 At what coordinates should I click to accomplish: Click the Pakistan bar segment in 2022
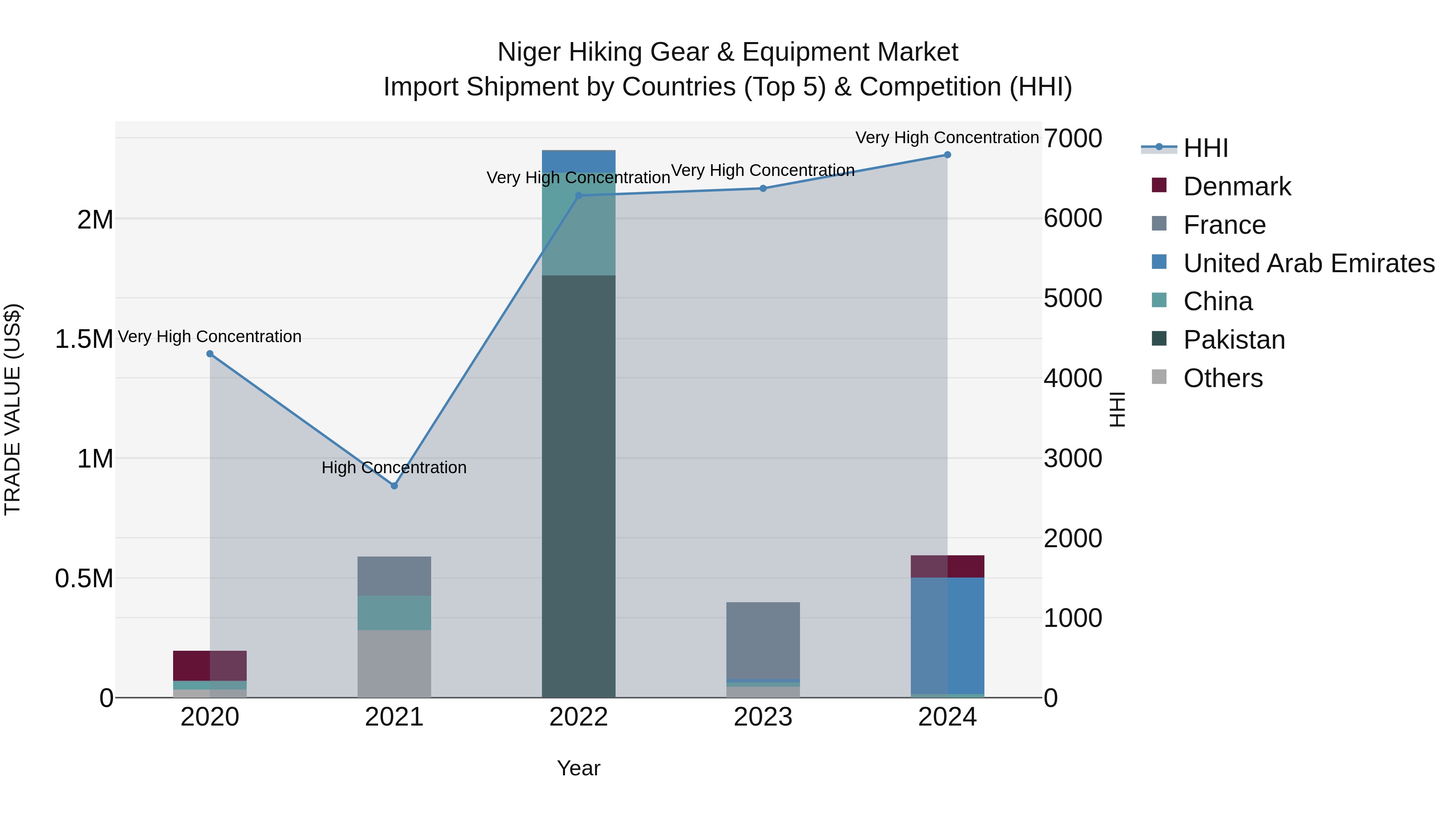point(578,487)
